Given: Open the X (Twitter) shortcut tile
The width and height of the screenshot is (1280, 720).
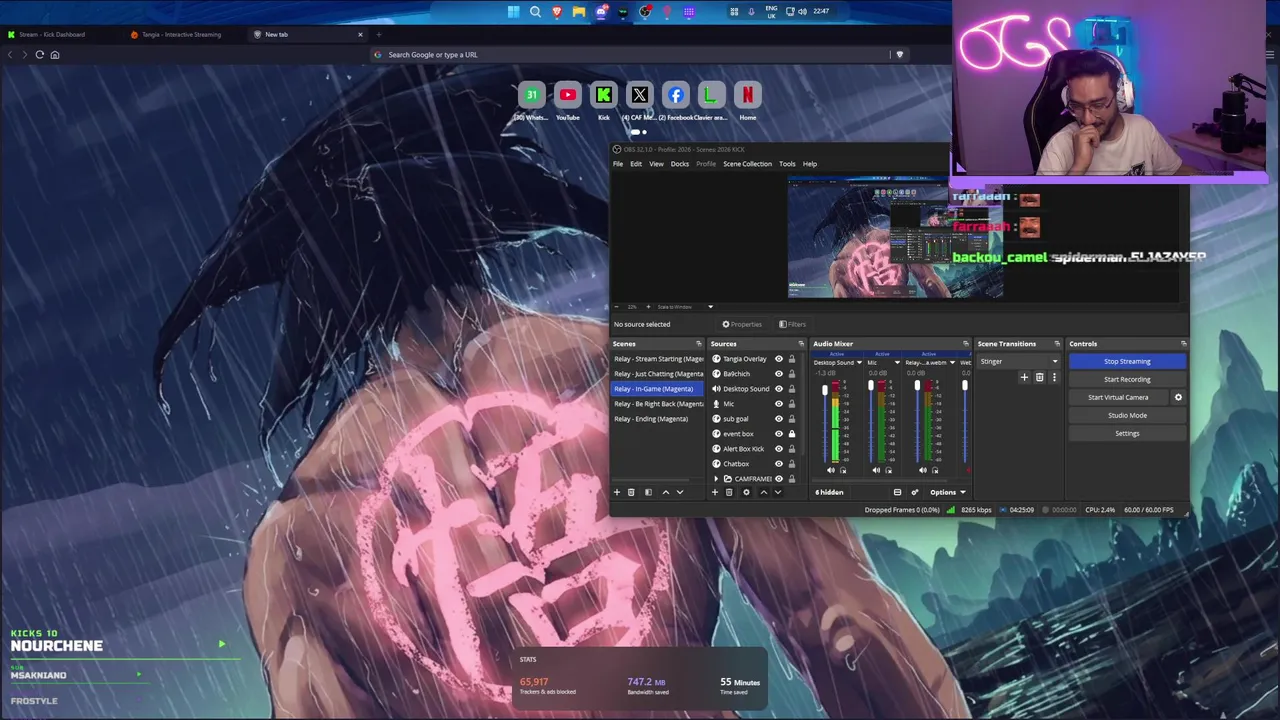Looking at the screenshot, I should 640,96.
